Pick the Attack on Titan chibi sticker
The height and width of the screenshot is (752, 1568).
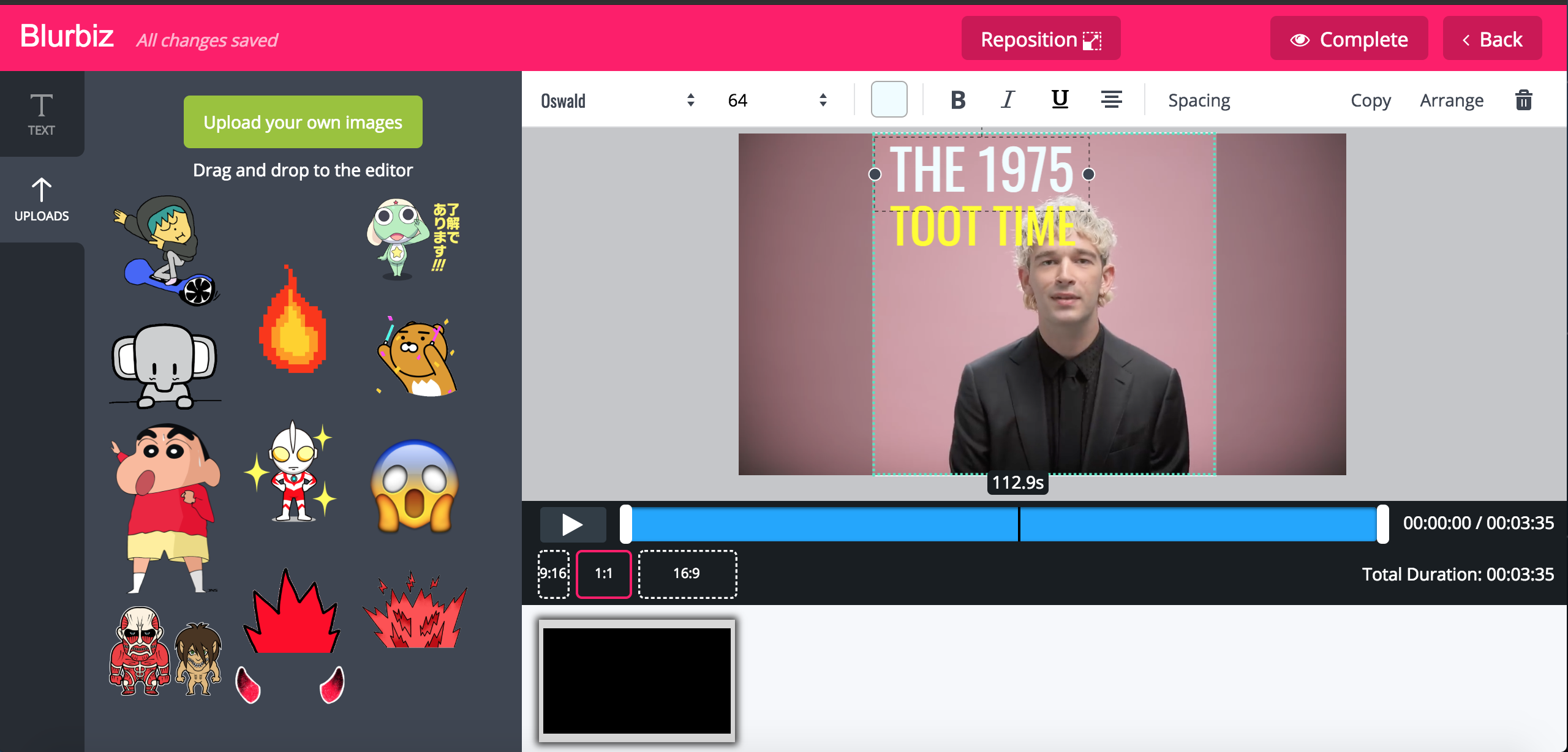165,652
